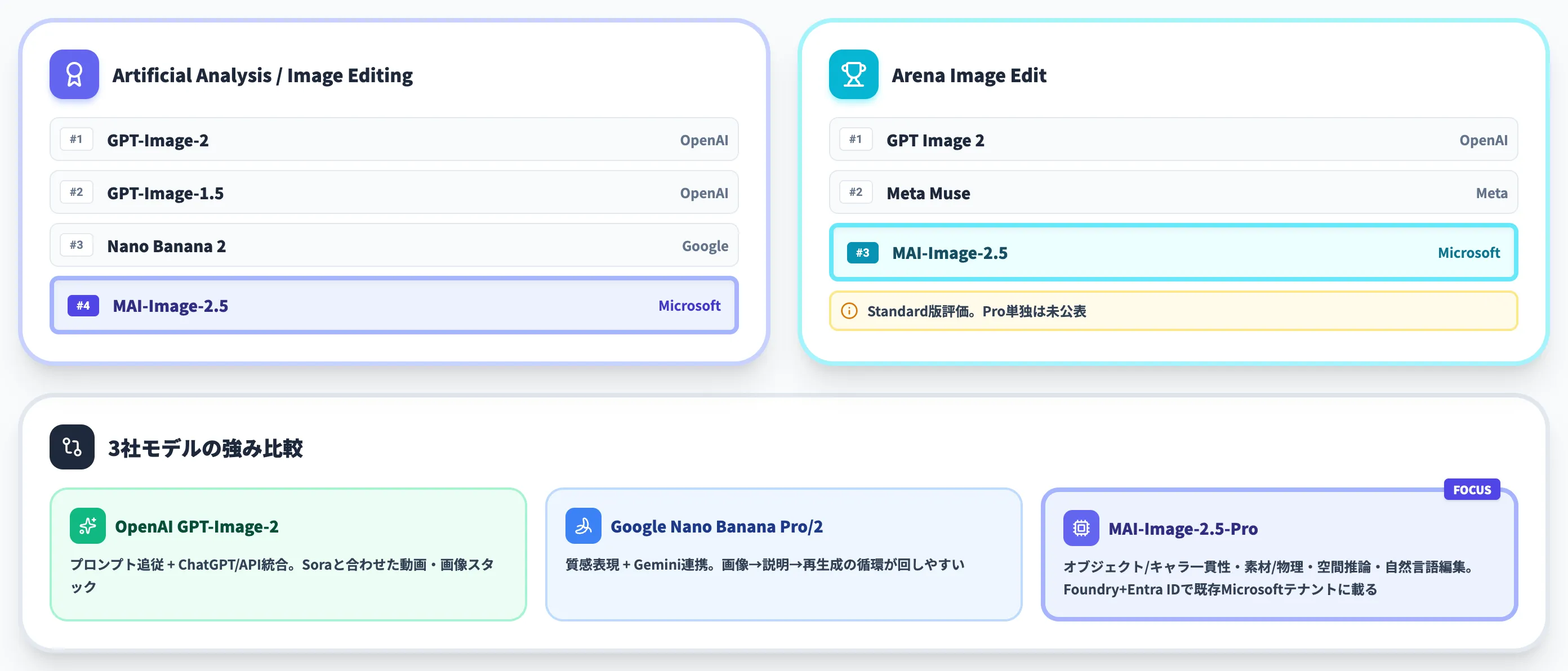This screenshot has width=1568, height=671.
Task: Select the GPT-Image-1.5 ranking row
Action: [394, 192]
